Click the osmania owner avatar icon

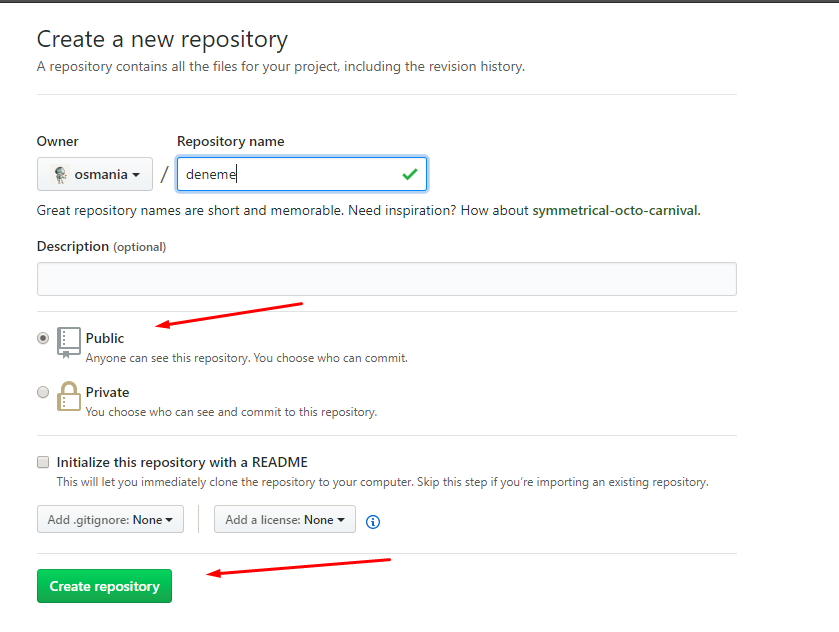coord(60,174)
